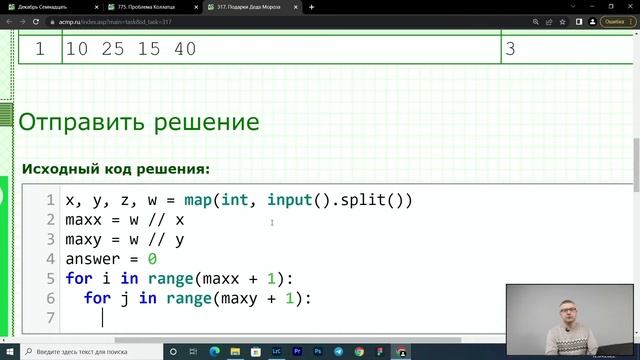Launch Microsoft Edge from the taskbar
This screenshot has width=640, height=360.
click(214, 351)
